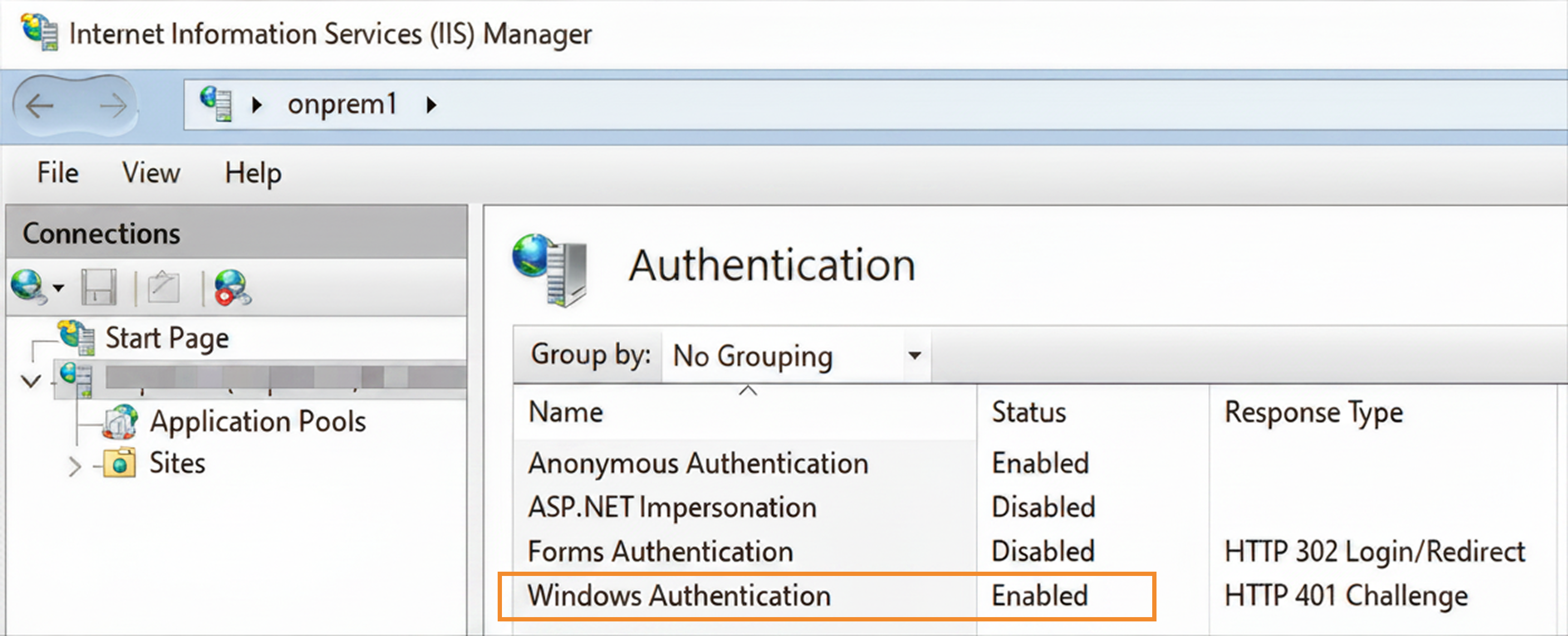The width and height of the screenshot is (1568, 636).
Task: Select onprem1 in the address breadcrumb
Action: pos(342,104)
